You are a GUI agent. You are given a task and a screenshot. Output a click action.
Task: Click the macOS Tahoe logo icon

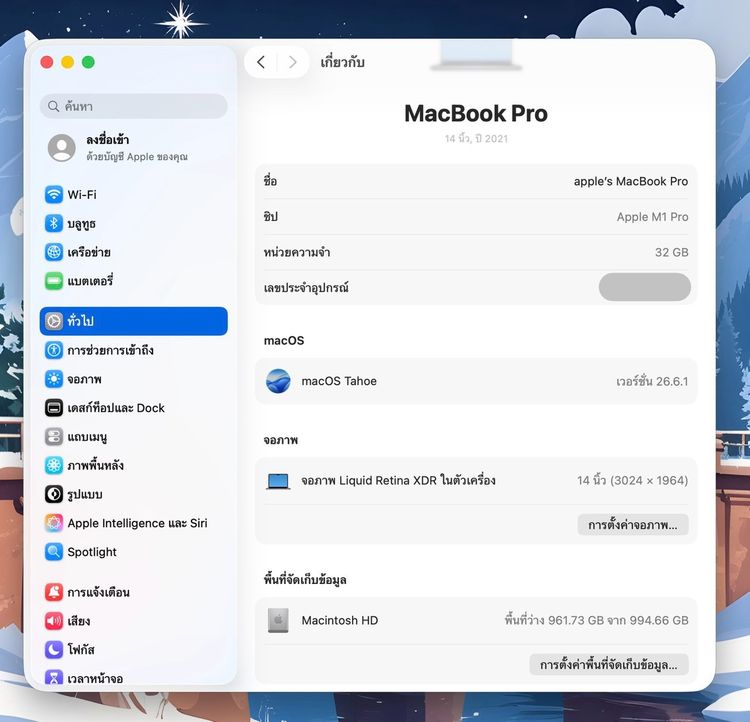pos(278,381)
